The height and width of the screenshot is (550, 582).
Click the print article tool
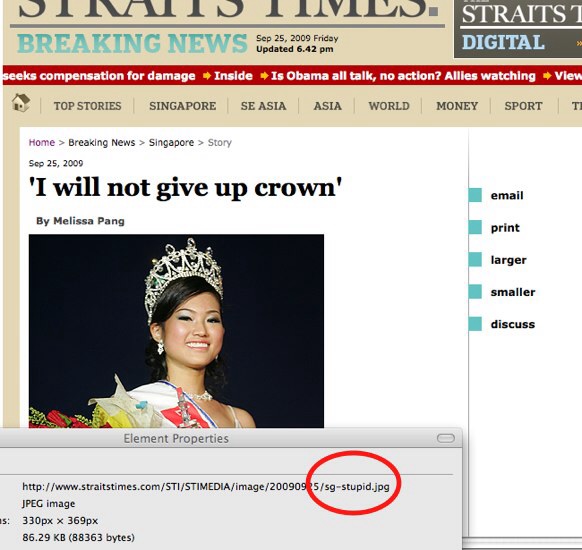pos(505,228)
